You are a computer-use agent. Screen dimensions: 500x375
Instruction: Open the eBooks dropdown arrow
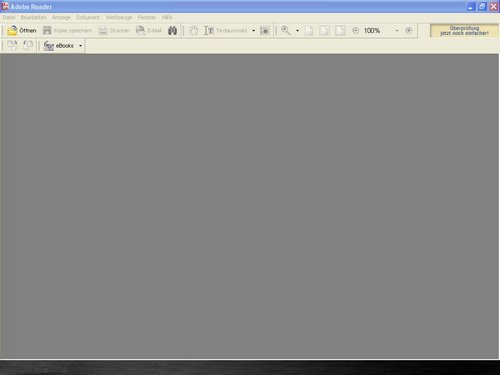80,46
